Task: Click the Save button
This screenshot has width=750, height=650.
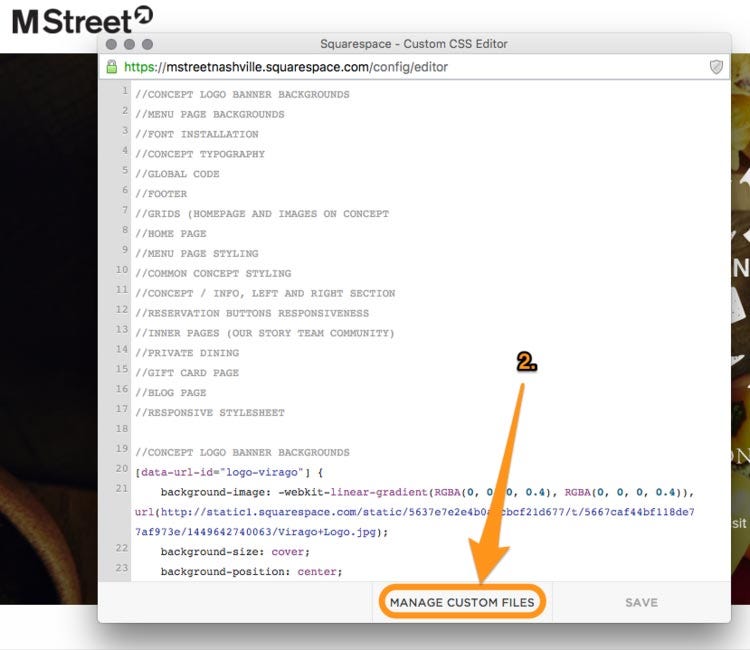Action: [641, 602]
